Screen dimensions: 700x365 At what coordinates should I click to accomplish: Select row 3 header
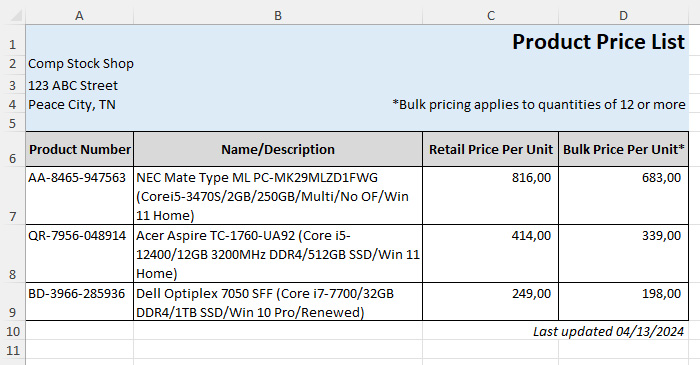pyautogui.click(x=12, y=85)
